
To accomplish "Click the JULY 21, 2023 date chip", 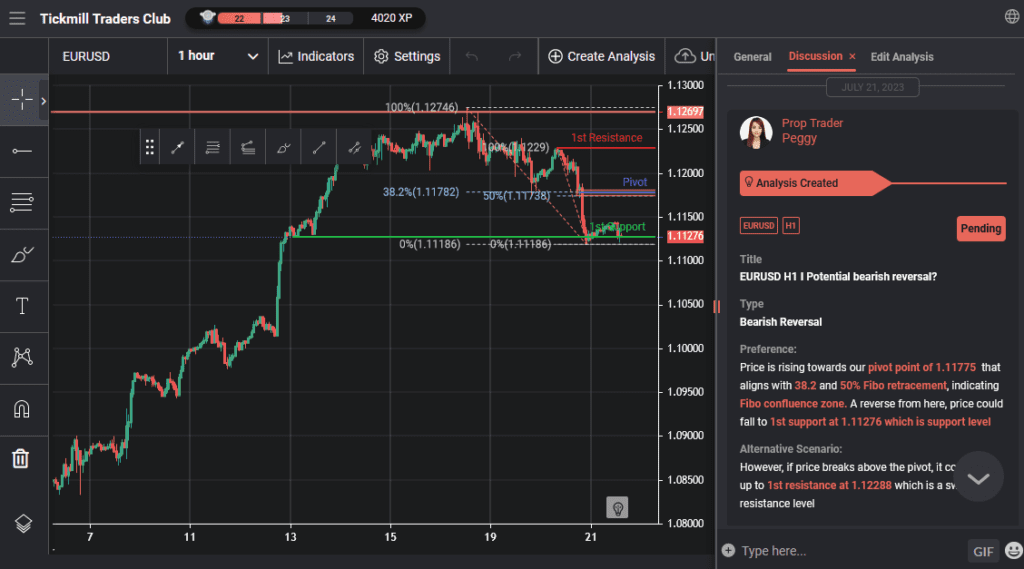I will click(x=872, y=87).
